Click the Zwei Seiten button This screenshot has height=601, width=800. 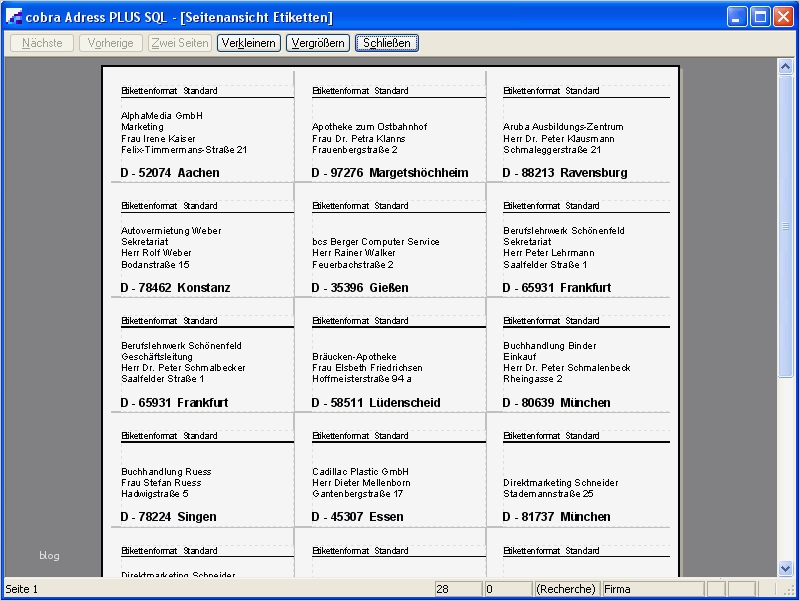click(180, 43)
